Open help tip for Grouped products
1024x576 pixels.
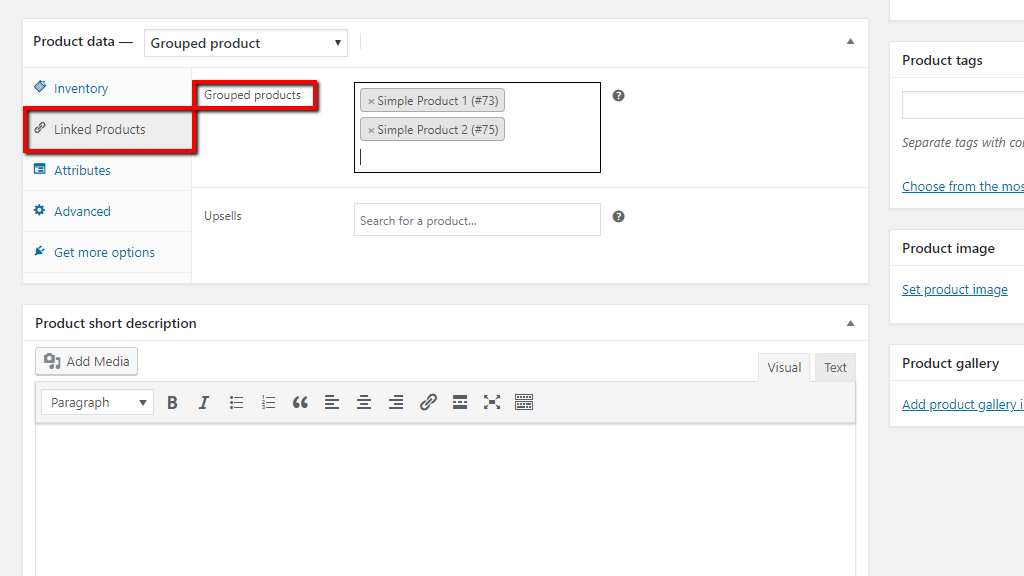tap(618, 96)
